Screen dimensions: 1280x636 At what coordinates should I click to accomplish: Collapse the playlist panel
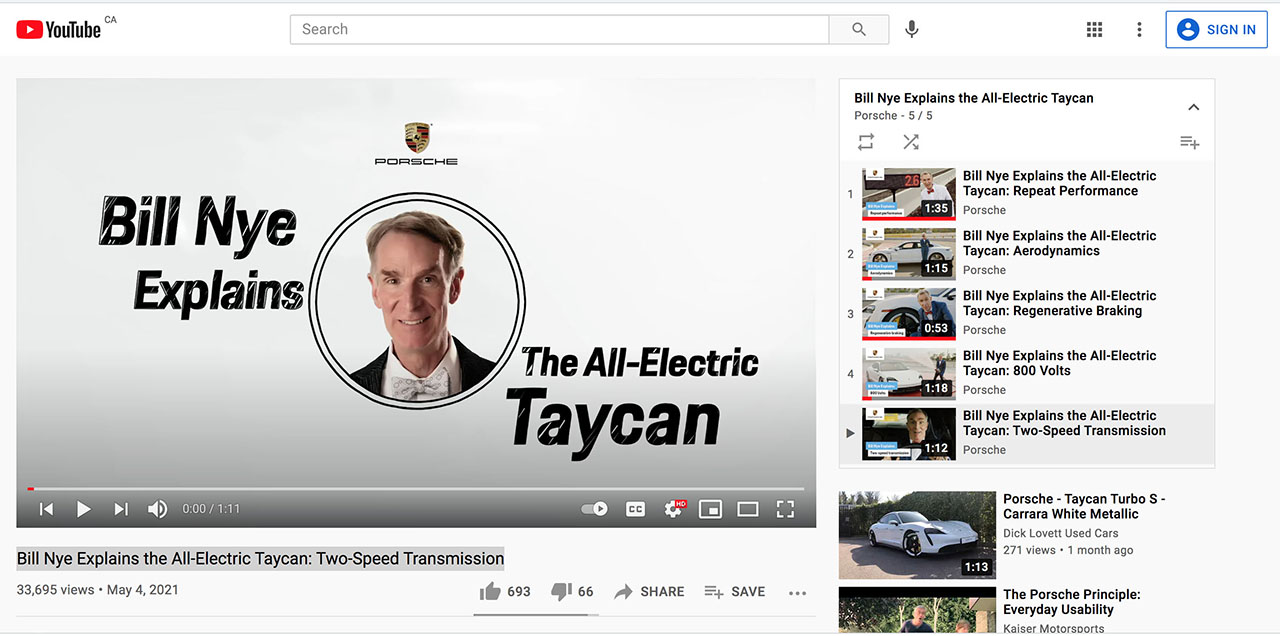pos(1193,107)
